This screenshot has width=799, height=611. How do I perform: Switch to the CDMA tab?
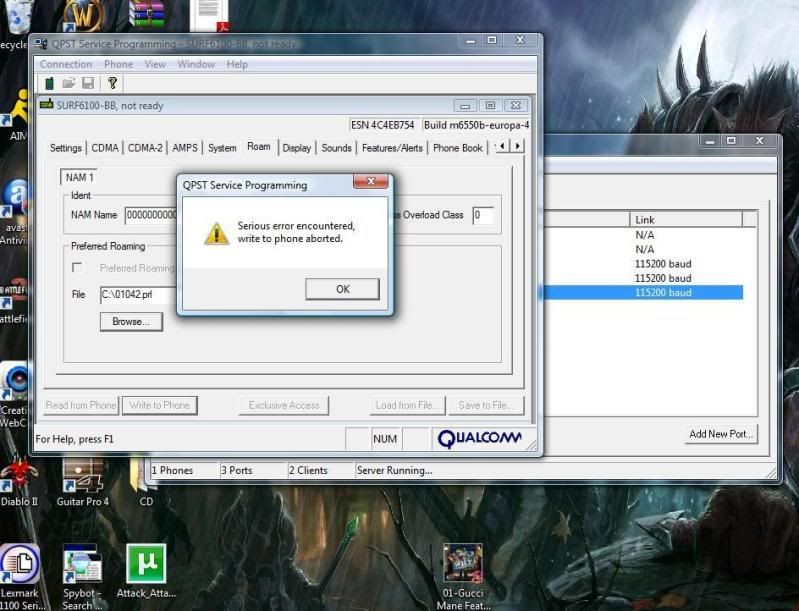[x=105, y=148]
